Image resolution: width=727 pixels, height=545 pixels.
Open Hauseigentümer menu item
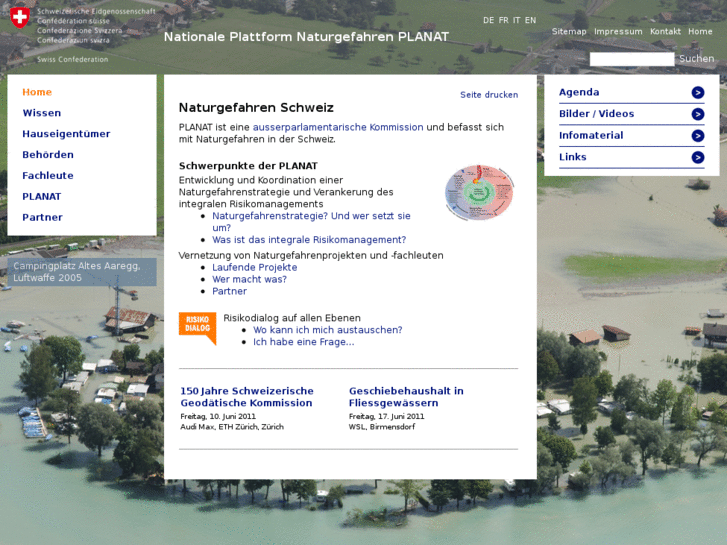coord(66,134)
